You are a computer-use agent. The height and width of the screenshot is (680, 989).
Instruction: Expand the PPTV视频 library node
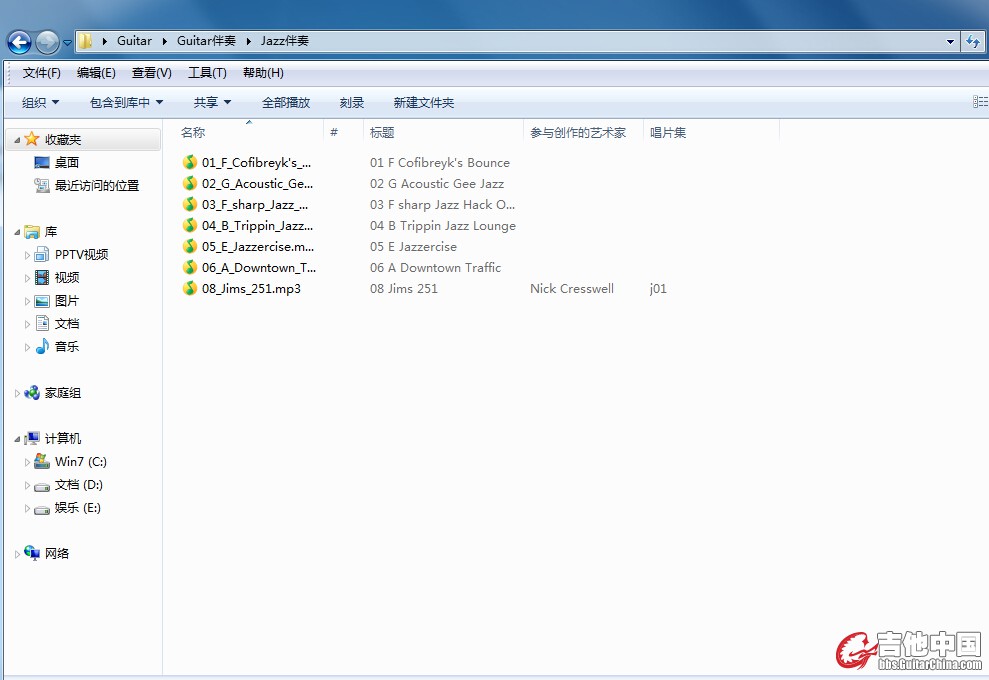tap(28, 255)
